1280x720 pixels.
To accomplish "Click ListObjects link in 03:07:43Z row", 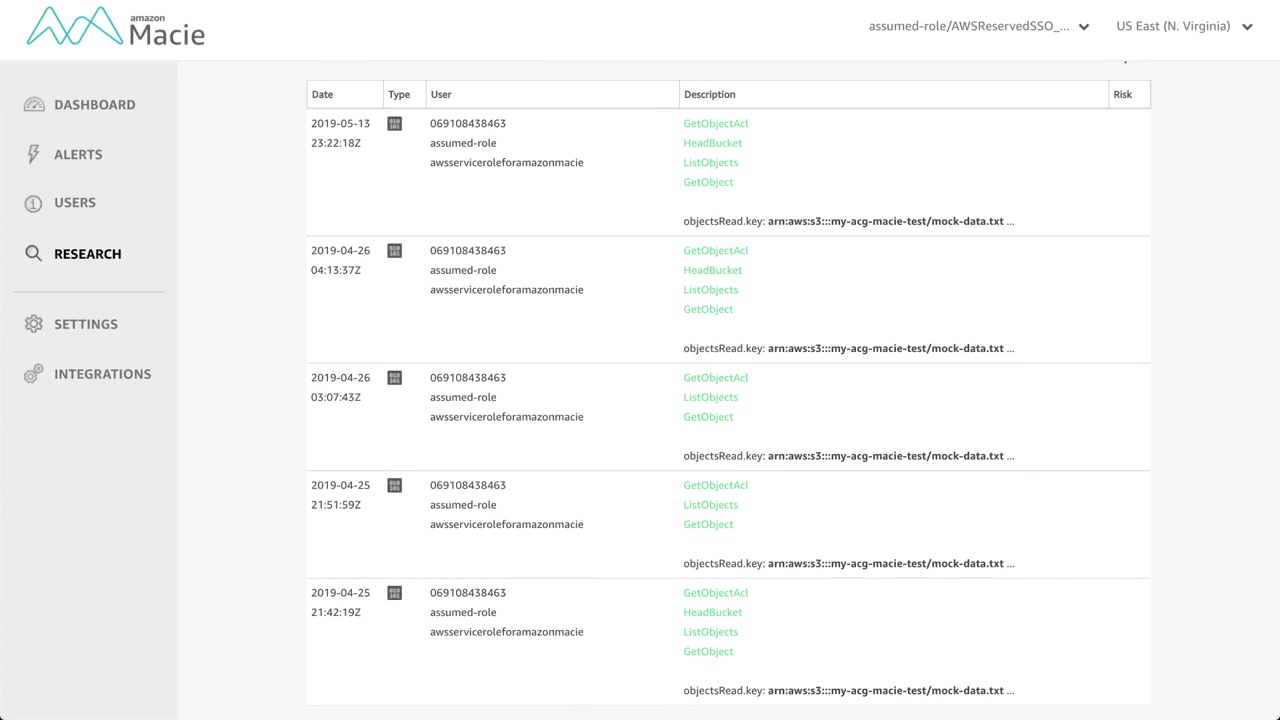I will pos(710,397).
